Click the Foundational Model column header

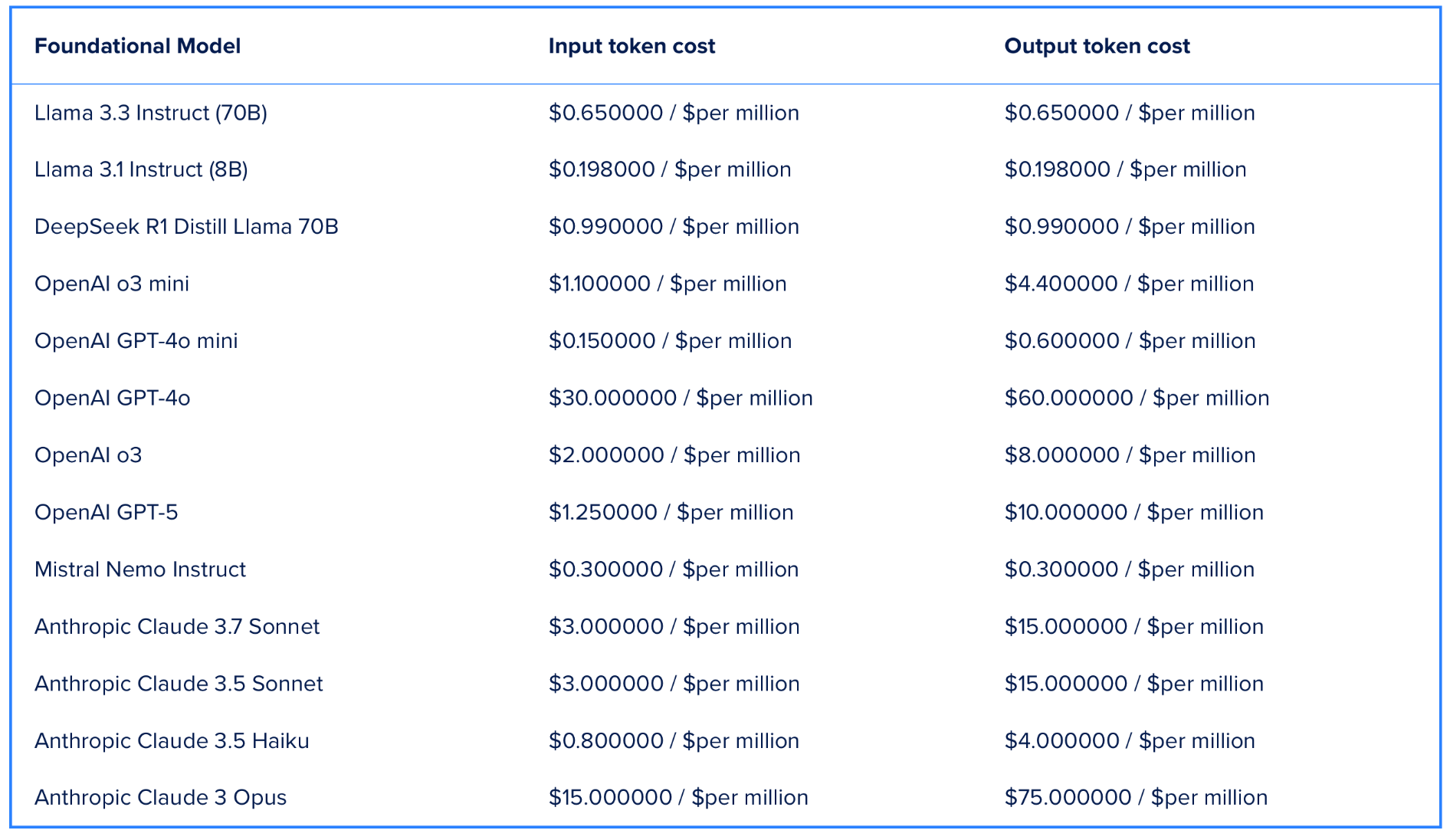tap(137, 46)
